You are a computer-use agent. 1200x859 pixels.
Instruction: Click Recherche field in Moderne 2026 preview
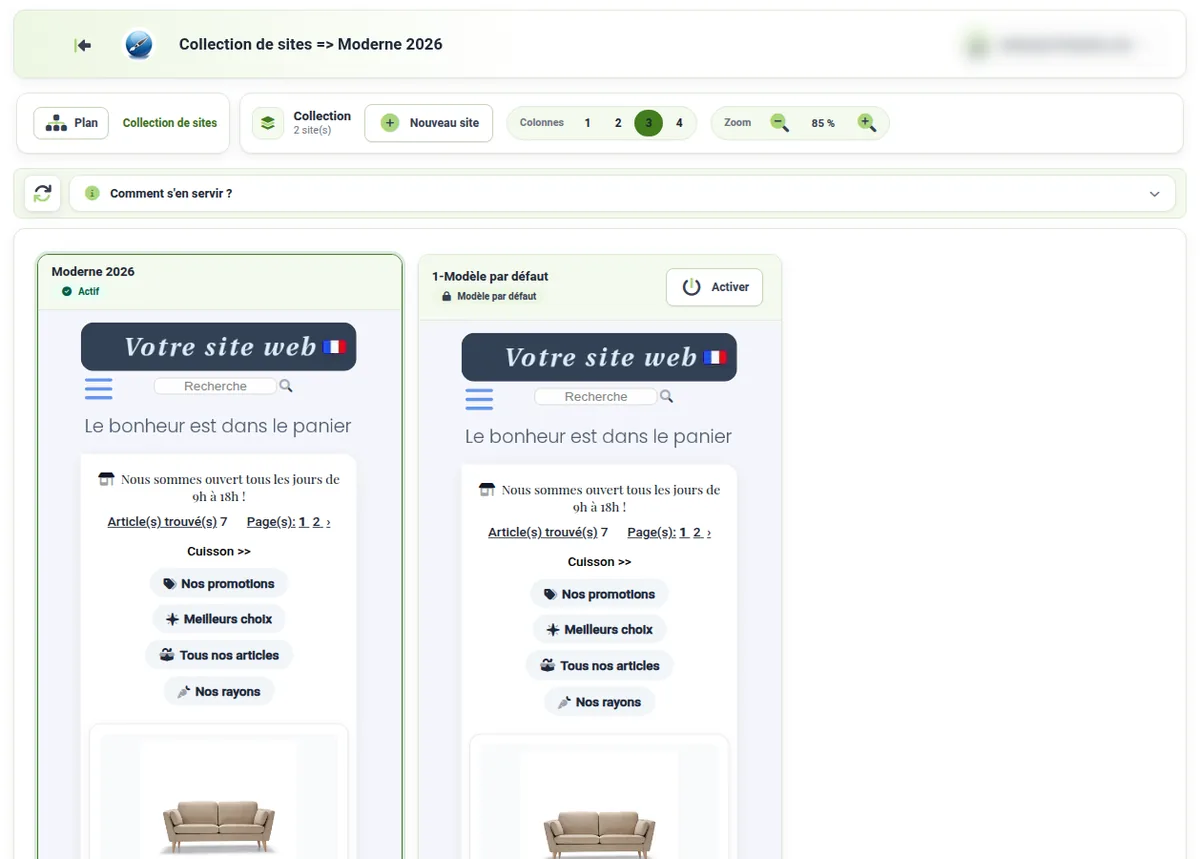pos(215,386)
